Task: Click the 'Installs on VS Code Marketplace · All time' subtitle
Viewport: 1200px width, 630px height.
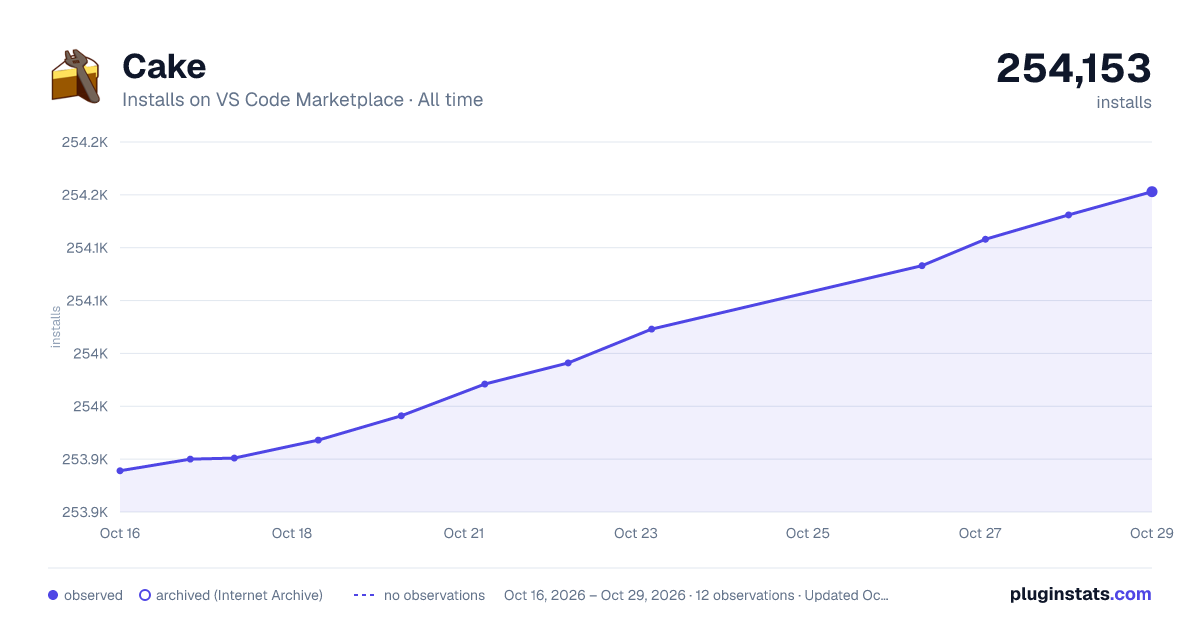Action: pyautogui.click(x=302, y=100)
